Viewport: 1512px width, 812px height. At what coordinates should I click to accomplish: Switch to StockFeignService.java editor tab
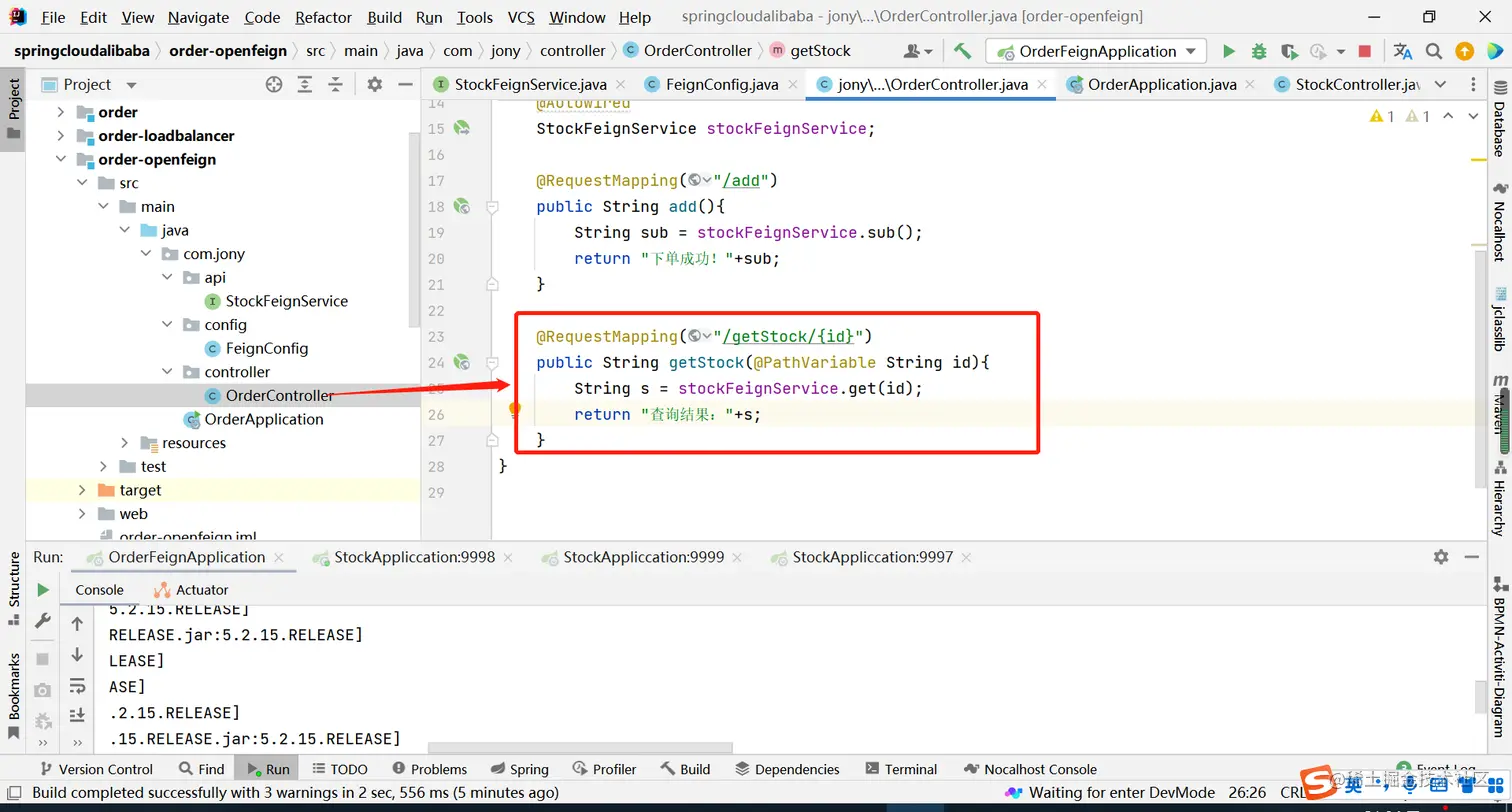pyautogui.click(x=529, y=85)
